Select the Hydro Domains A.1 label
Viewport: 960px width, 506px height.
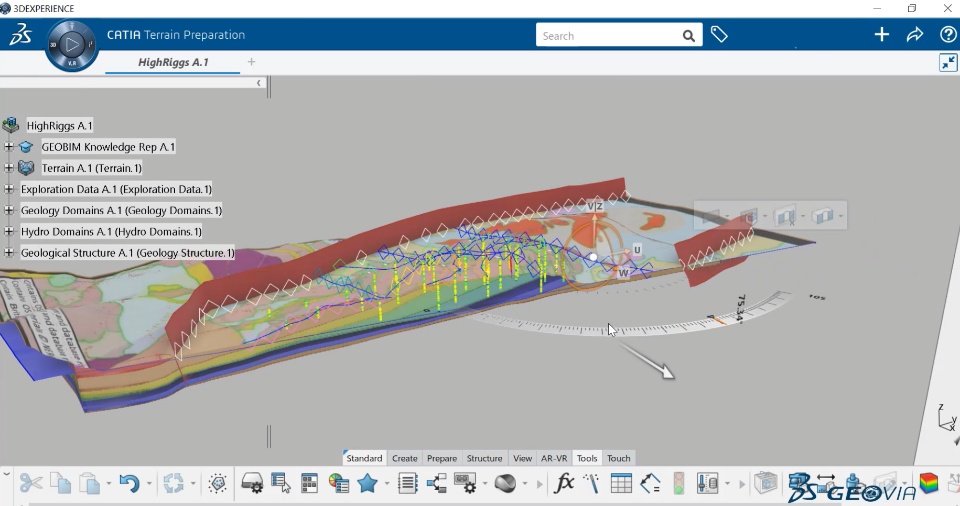[x=111, y=232]
